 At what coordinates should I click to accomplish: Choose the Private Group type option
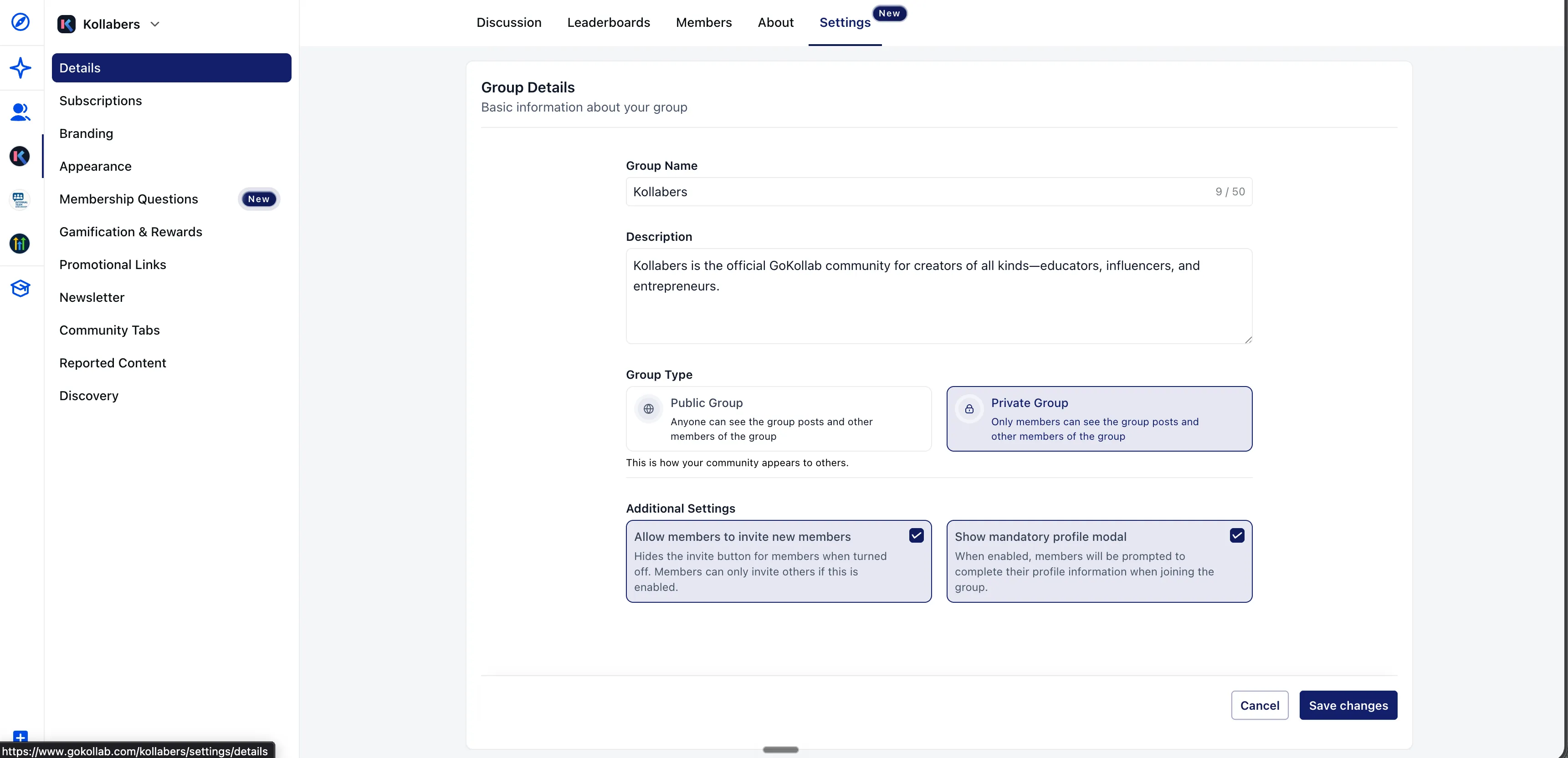point(1099,418)
